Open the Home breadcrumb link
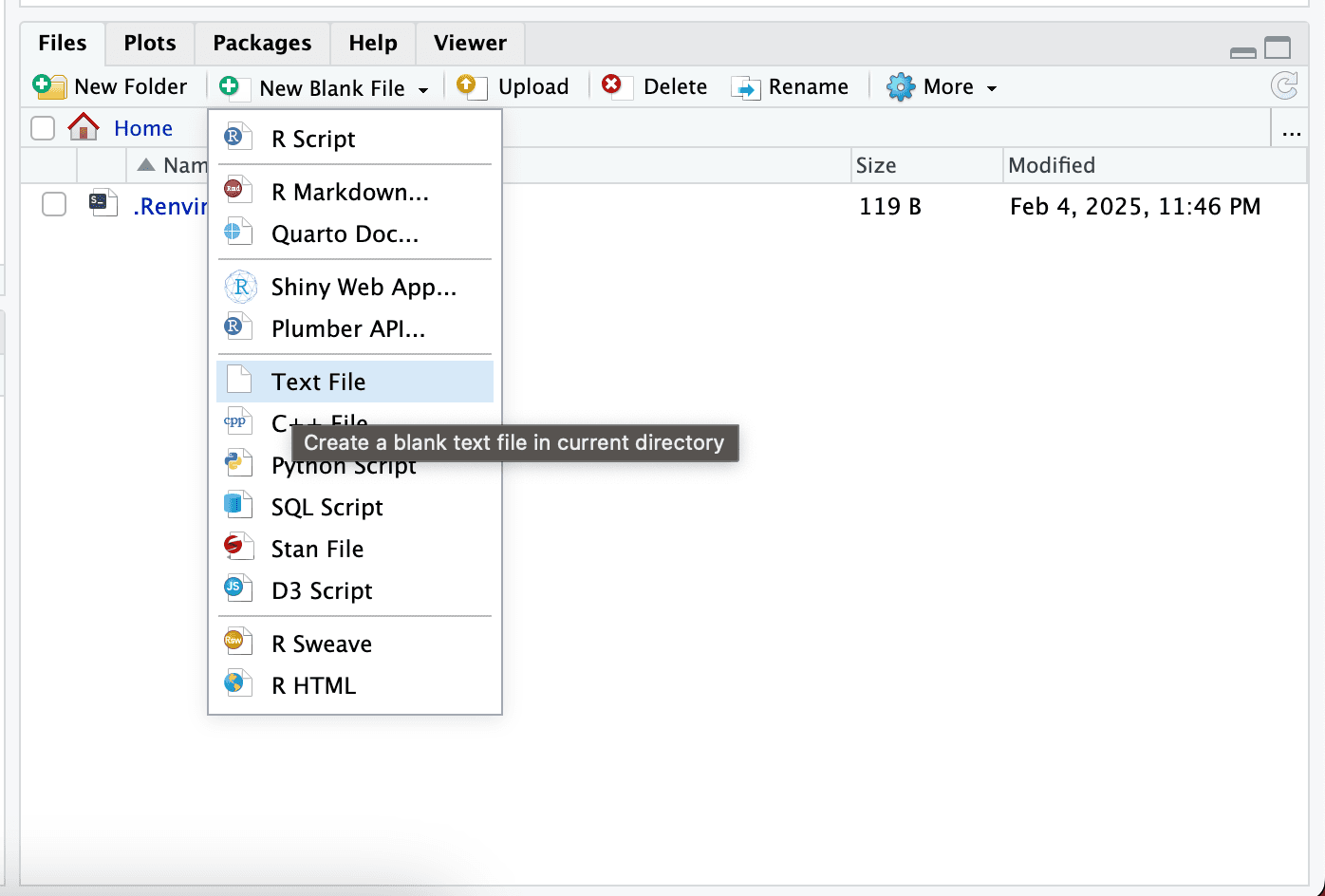1325x896 pixels. tap(143, 128)
